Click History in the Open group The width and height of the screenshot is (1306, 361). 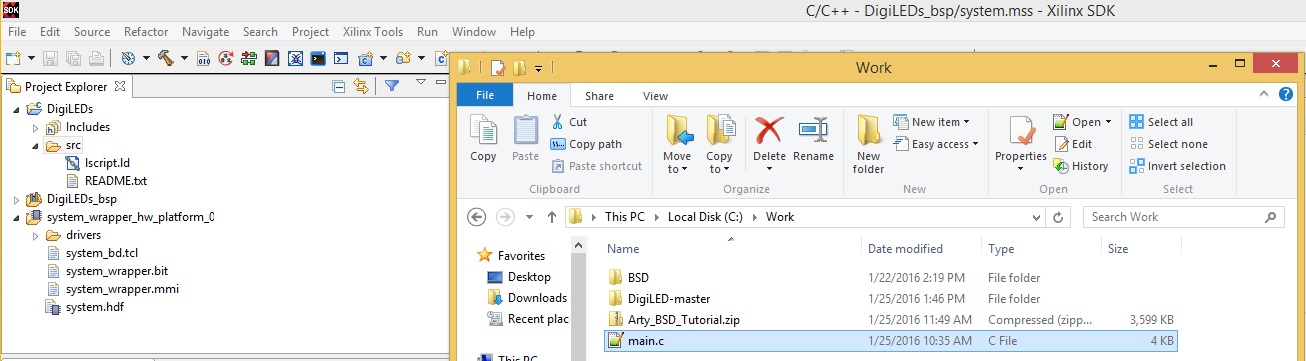point(1081,166)
